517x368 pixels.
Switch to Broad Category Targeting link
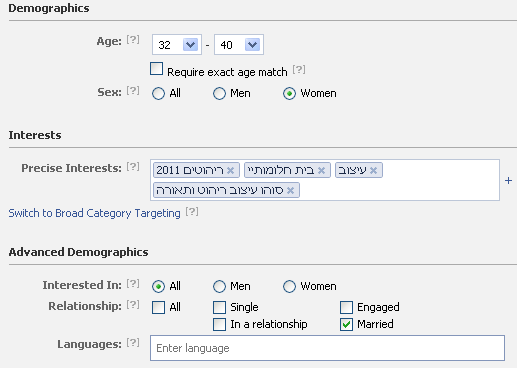94,213
